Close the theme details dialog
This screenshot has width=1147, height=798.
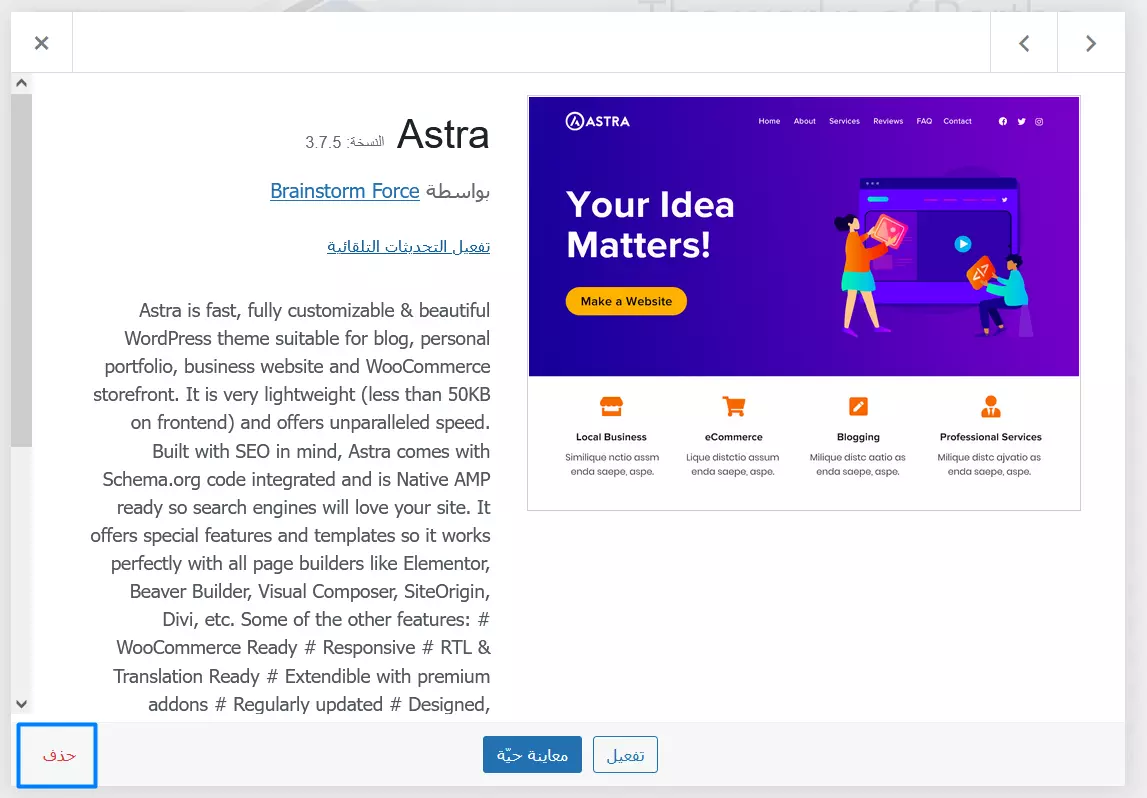click(41, 43)
